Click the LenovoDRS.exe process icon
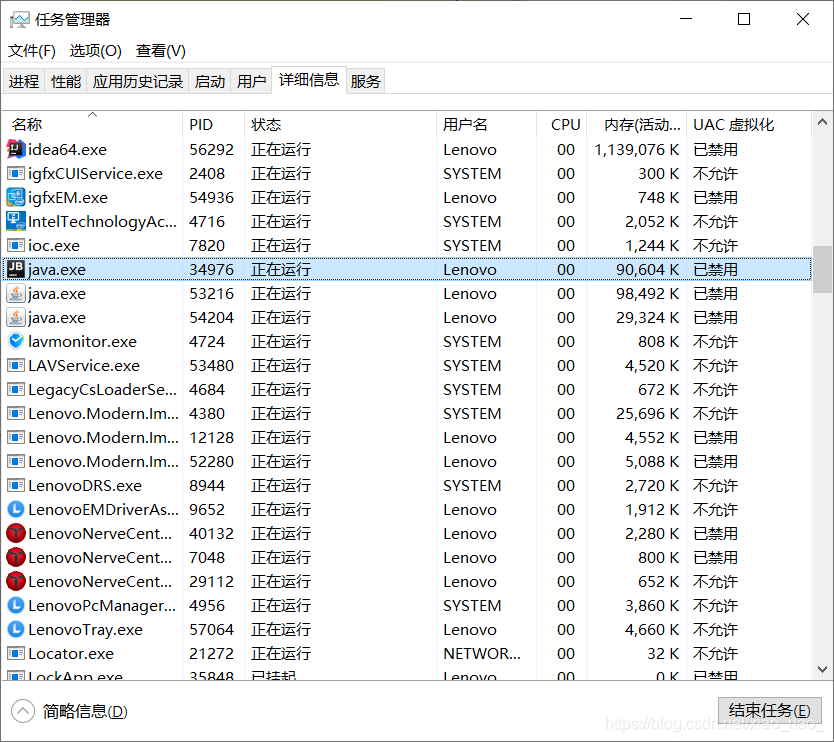This screenshot has height=742, width=834. tap(16, 485)
